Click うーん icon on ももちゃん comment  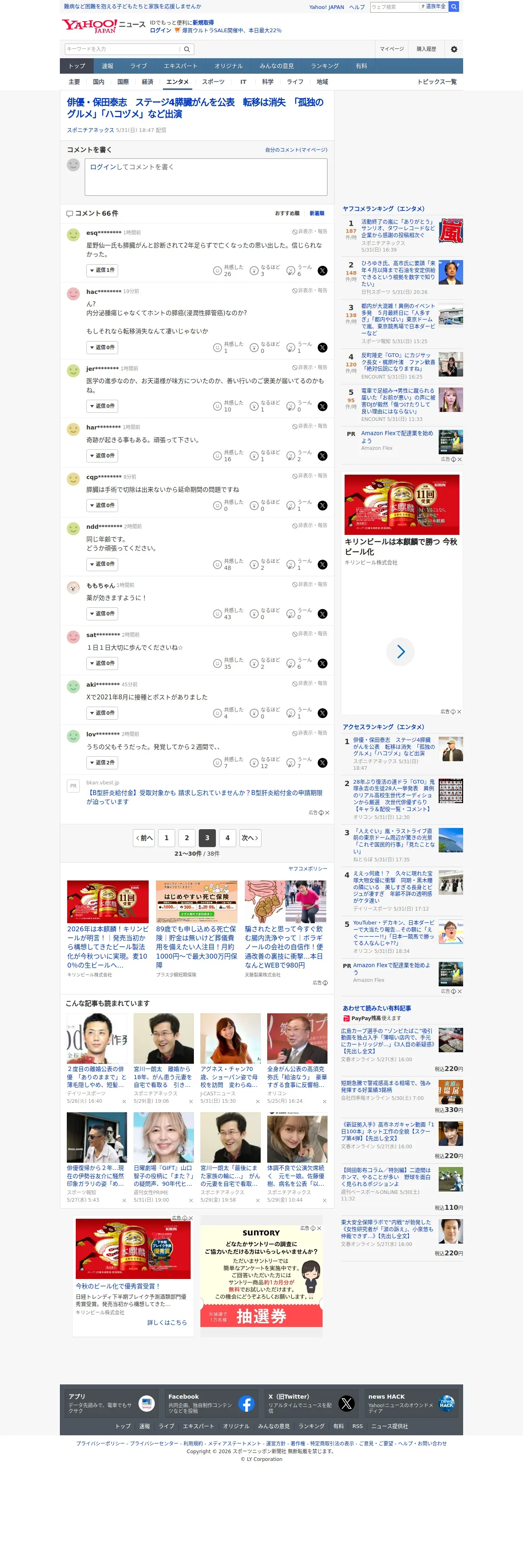point(290,614)
